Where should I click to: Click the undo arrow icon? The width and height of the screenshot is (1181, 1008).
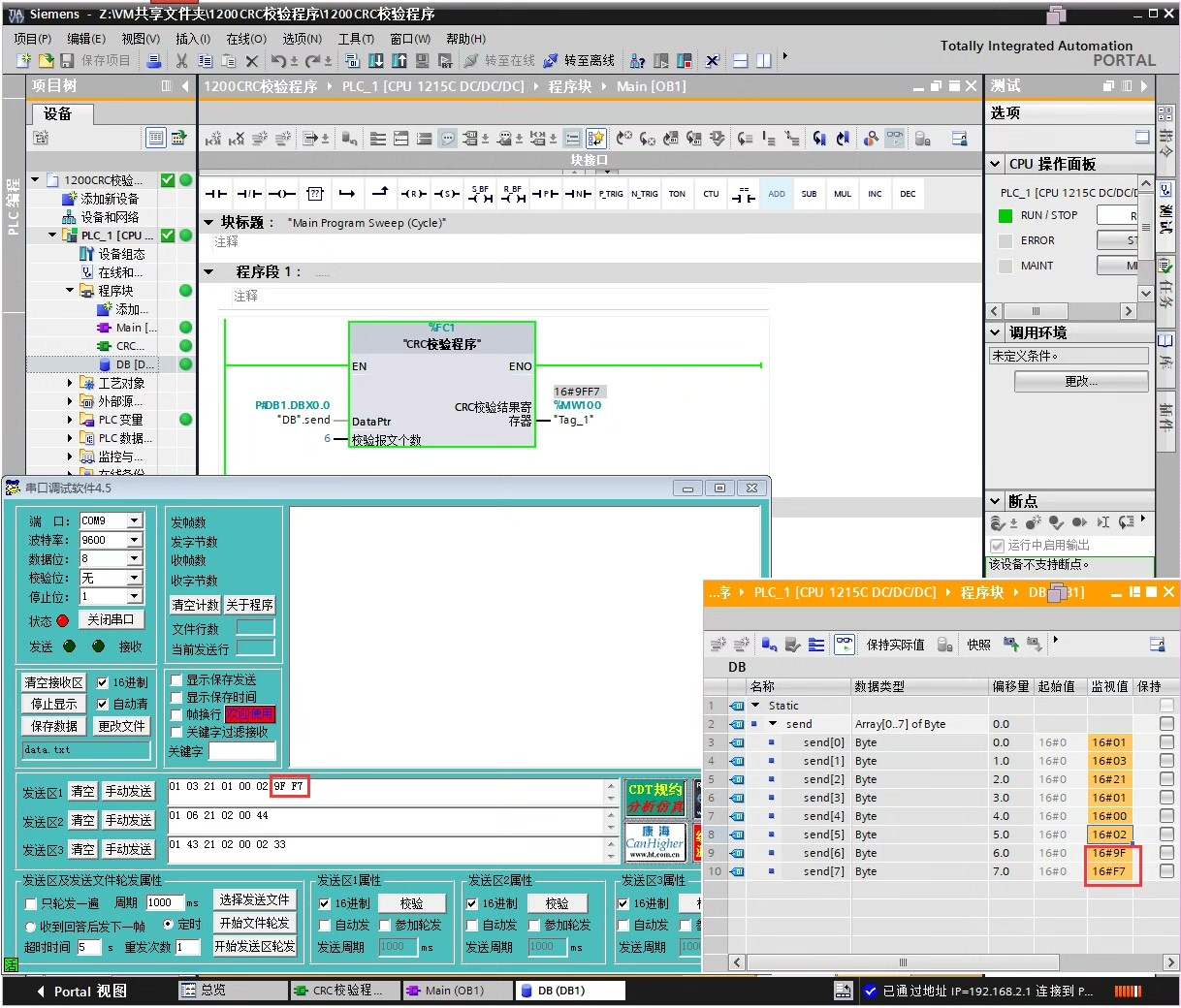pyautogui.click(x=279, y=60)
